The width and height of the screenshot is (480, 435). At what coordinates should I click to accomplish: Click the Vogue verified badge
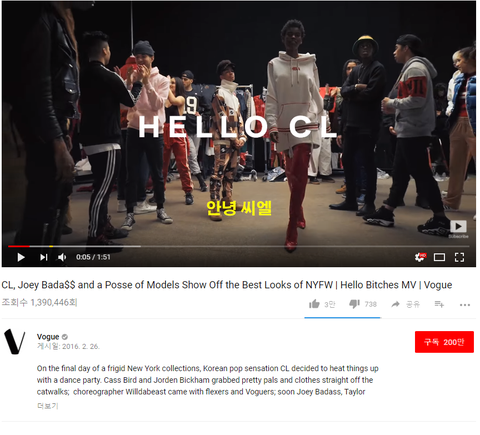coord(65,337)
